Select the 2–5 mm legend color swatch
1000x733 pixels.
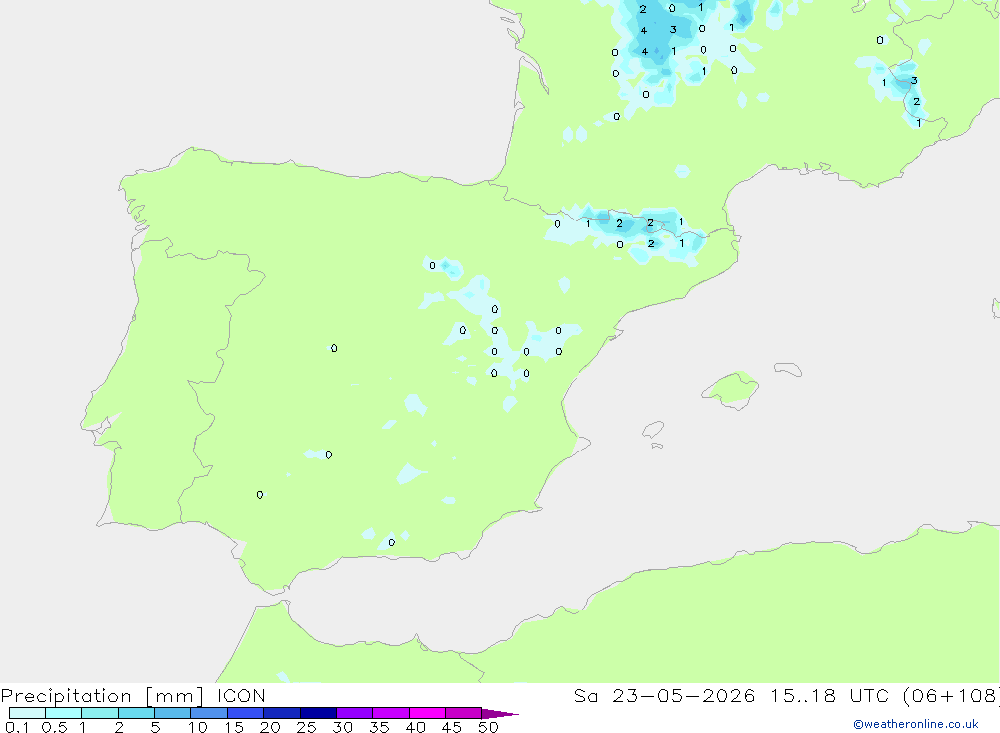pyautogui.click(x=136, y=713)
